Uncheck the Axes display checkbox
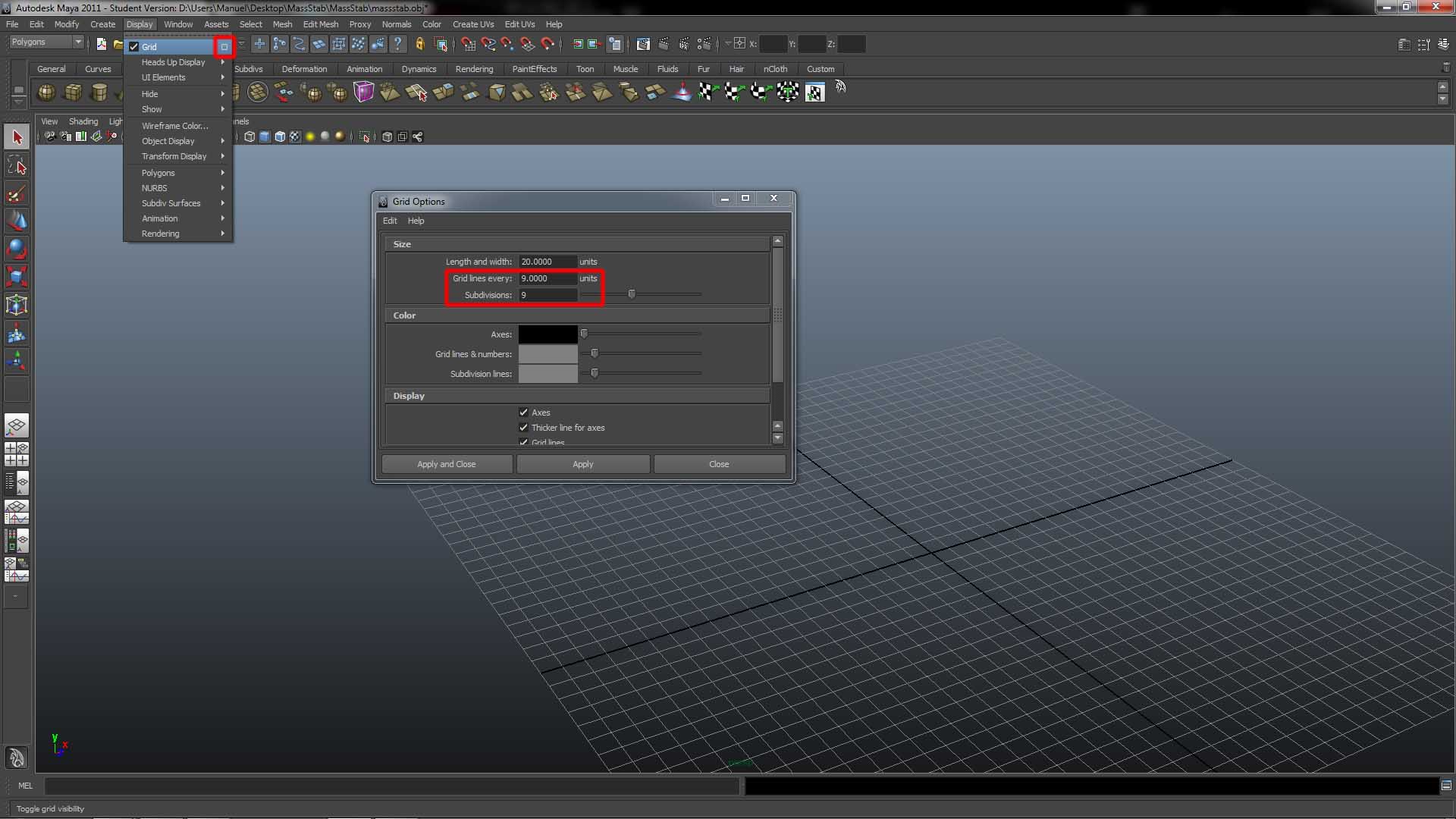This screenshot has width=1456, height=819. click(x=523, y=413)
